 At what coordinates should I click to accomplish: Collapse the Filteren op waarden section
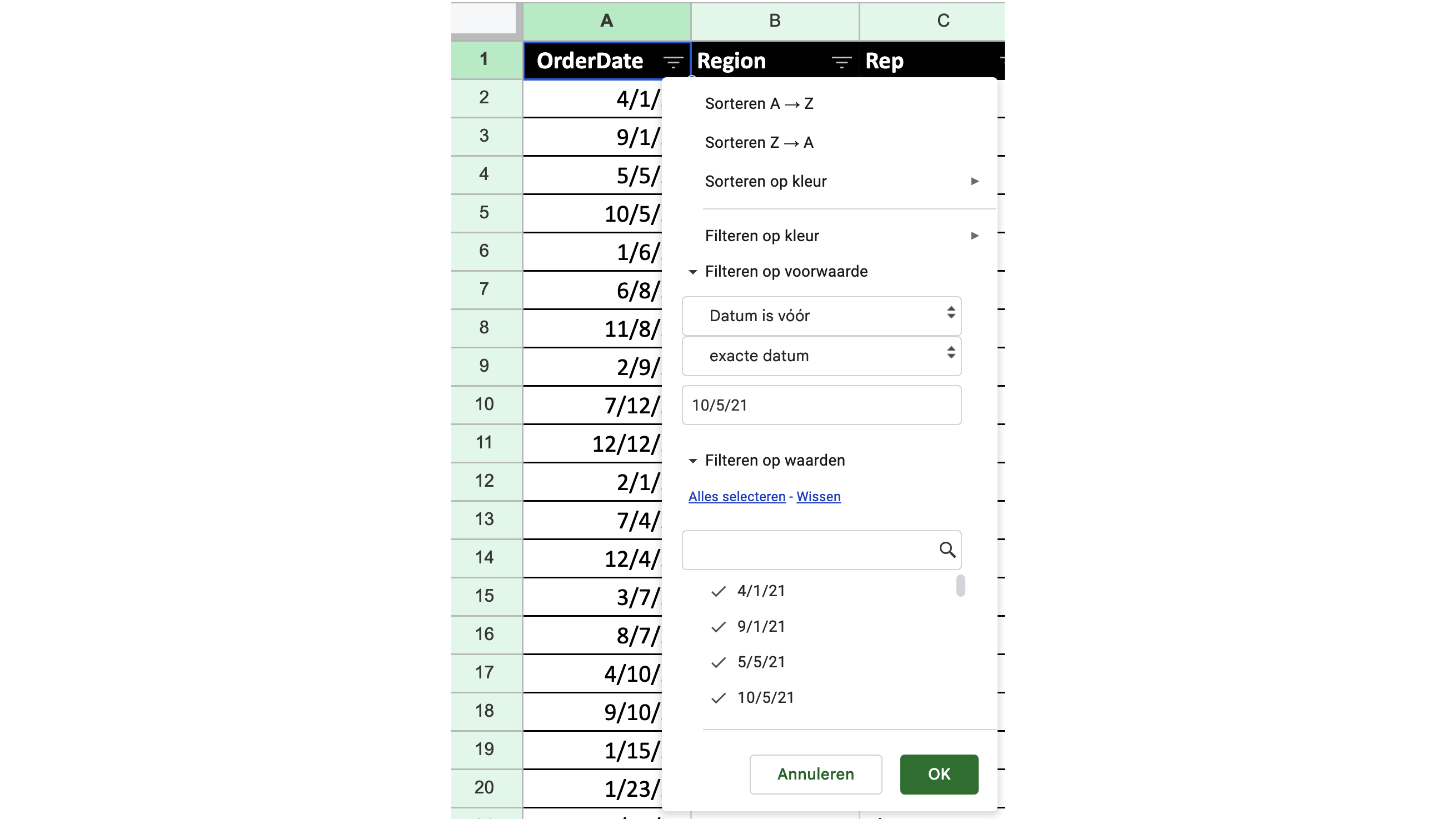[693, 461]
